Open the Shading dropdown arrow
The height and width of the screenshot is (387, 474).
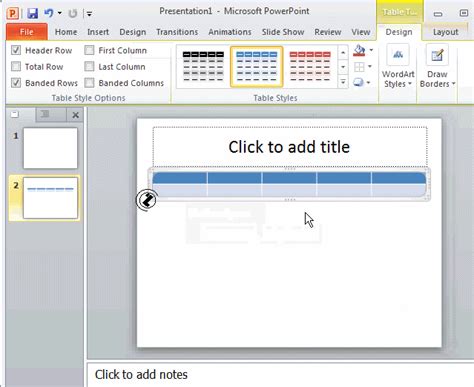(371, 50)
